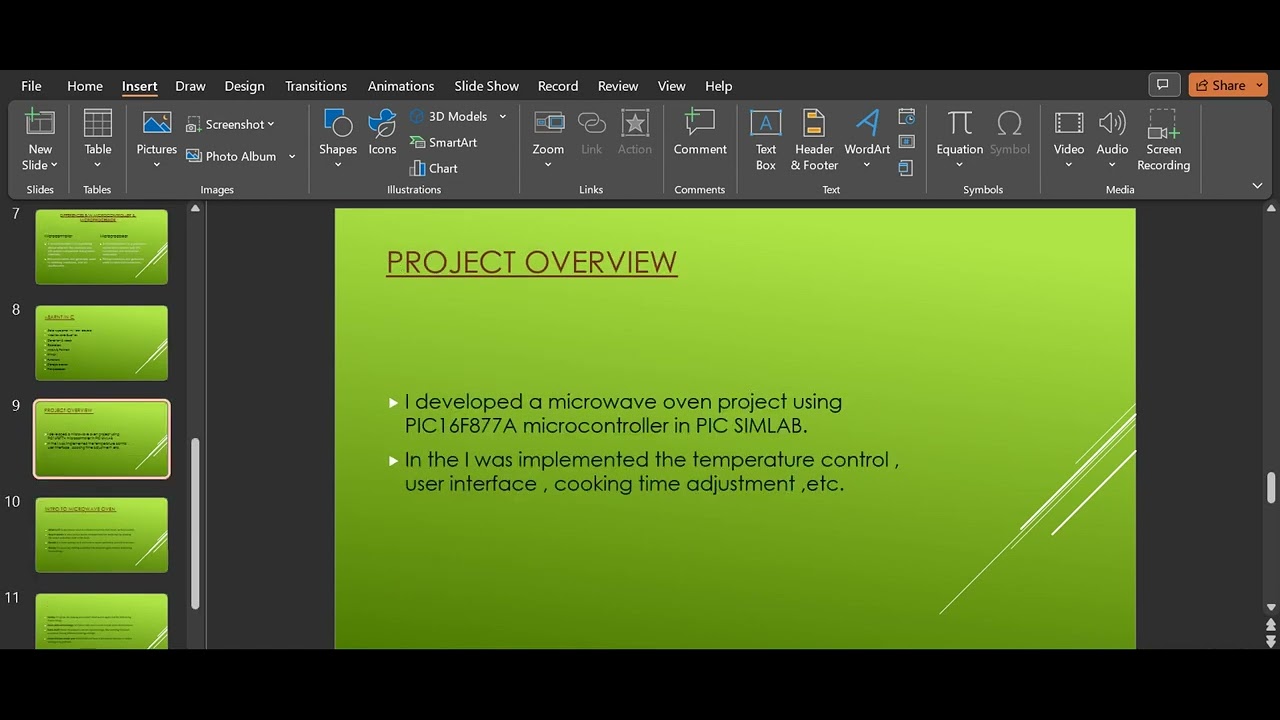Add a Comment from the ribbon
The width and height of the screenshot is (1280, 720).
click(x=700, y=132)
